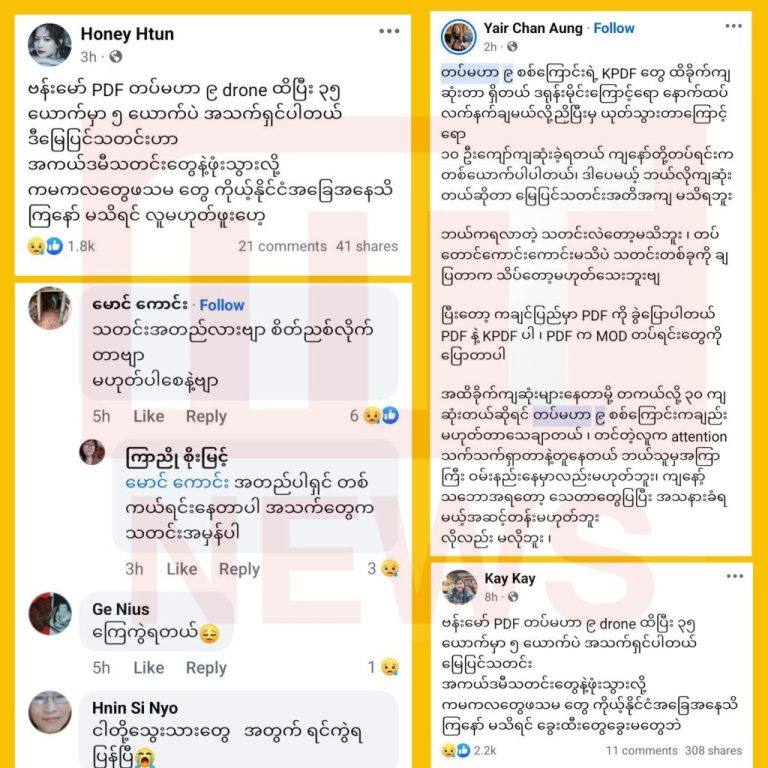Reply to Ge Nius's comment

206,668
